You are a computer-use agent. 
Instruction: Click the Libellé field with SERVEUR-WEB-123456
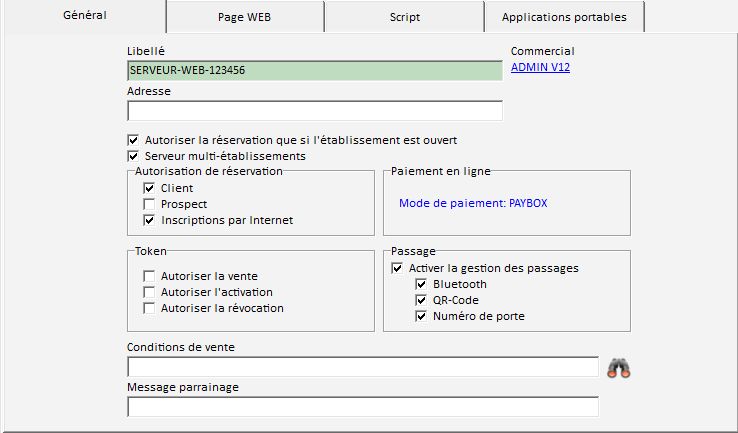[315, 70]
